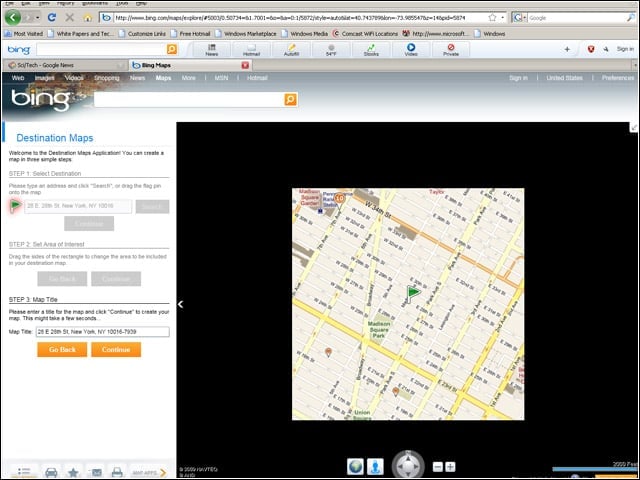Click the Bing toolbar search field

[x=101, y=49]
